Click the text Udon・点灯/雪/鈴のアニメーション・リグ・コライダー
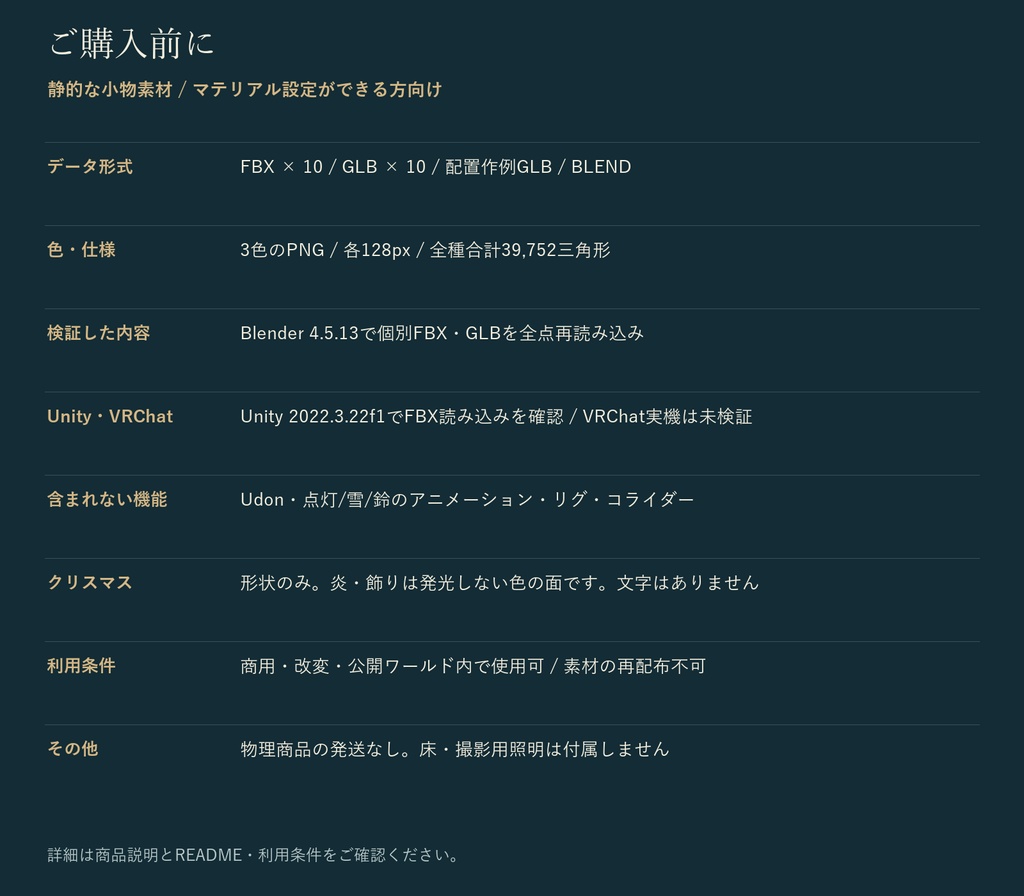The height and width of the screenshot is (896, 1024). point(467,500)
